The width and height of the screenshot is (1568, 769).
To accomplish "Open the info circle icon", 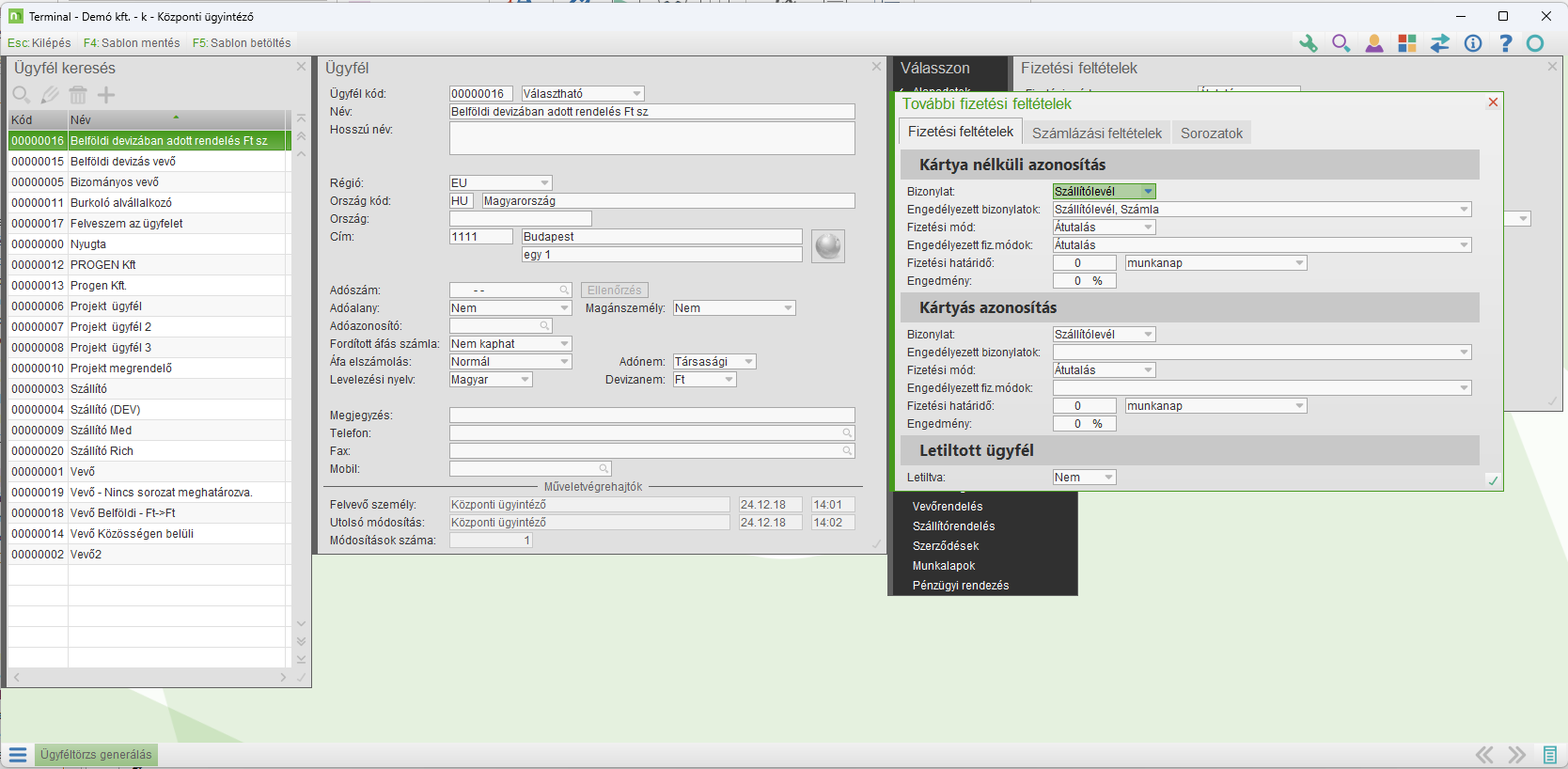I will [x=1472, y=43].
